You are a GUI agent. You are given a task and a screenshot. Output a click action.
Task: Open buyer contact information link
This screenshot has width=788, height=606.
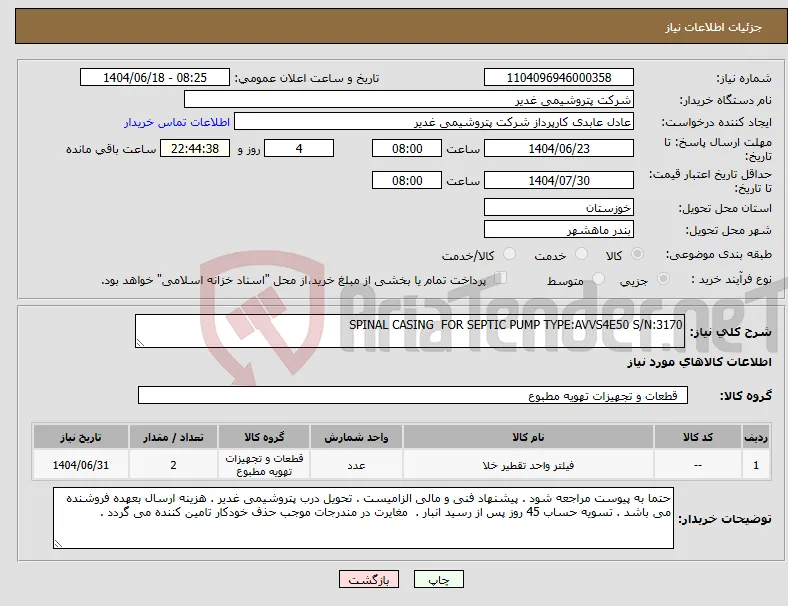[x=177, y=122]
